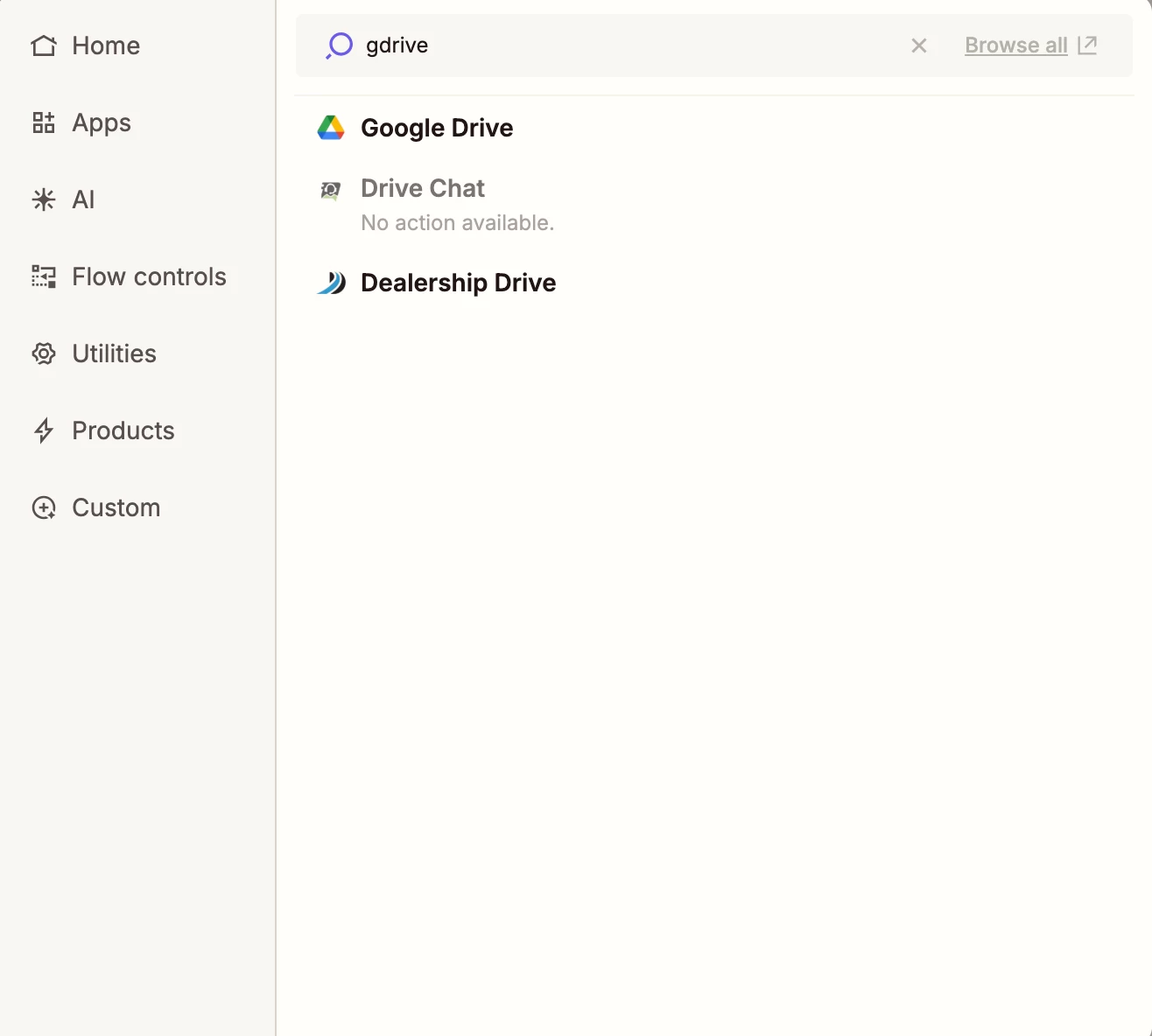Viewport: 1152px width, 1036px height.
Task: Choose the Google Drive result
Action: (437, 128)
